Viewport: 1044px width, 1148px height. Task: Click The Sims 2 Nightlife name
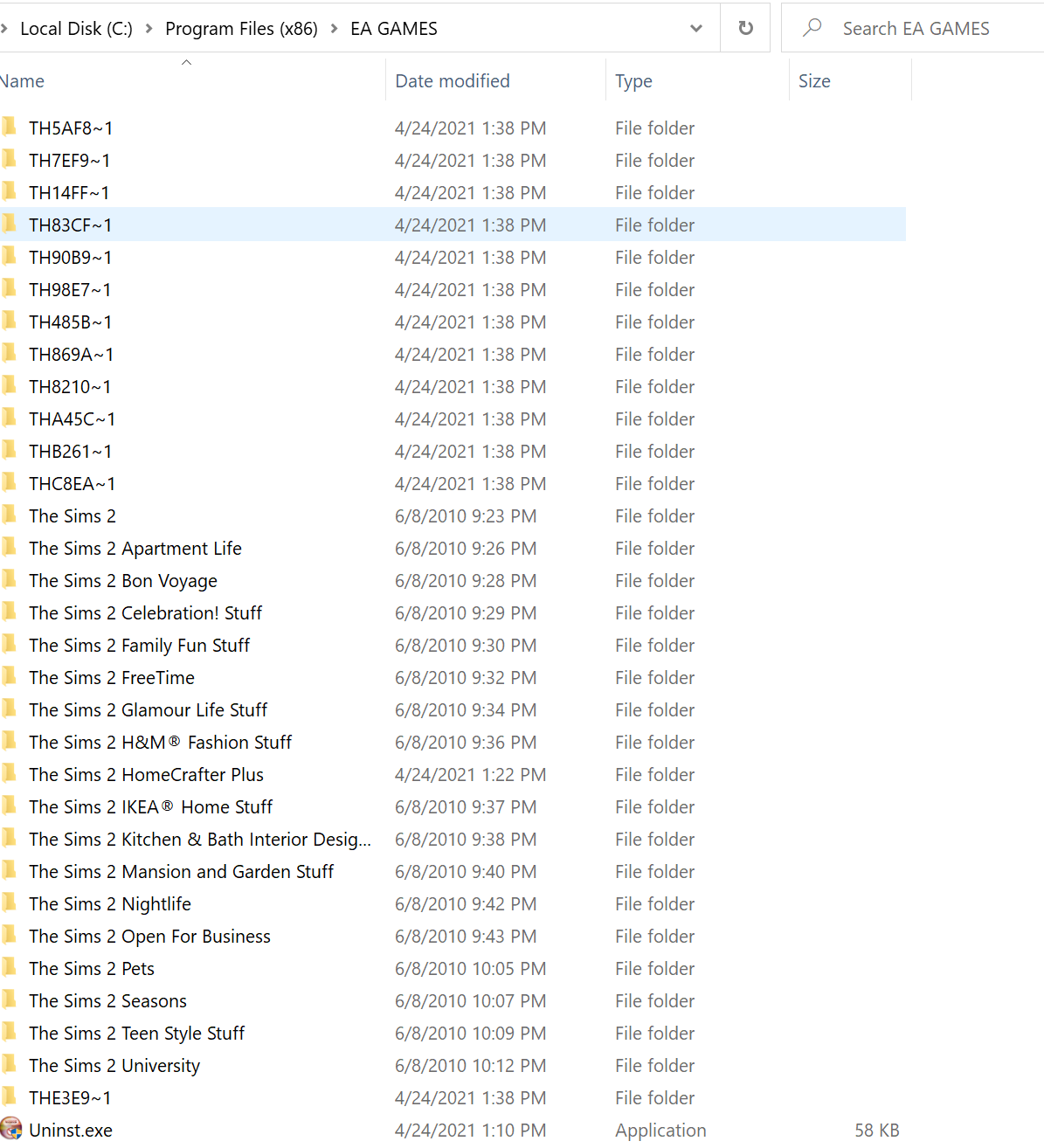click(x=109, y=904)
